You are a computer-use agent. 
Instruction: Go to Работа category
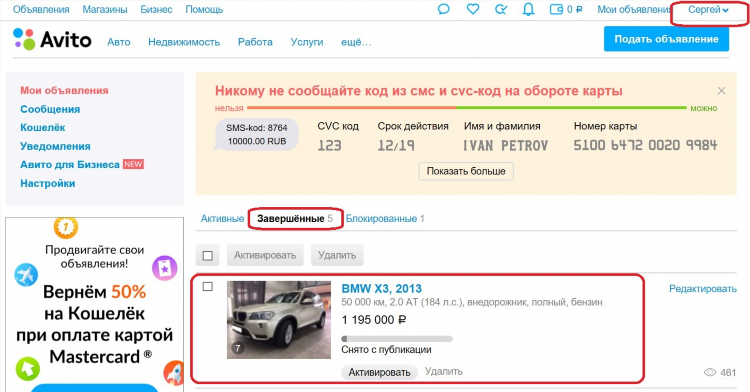255,42
